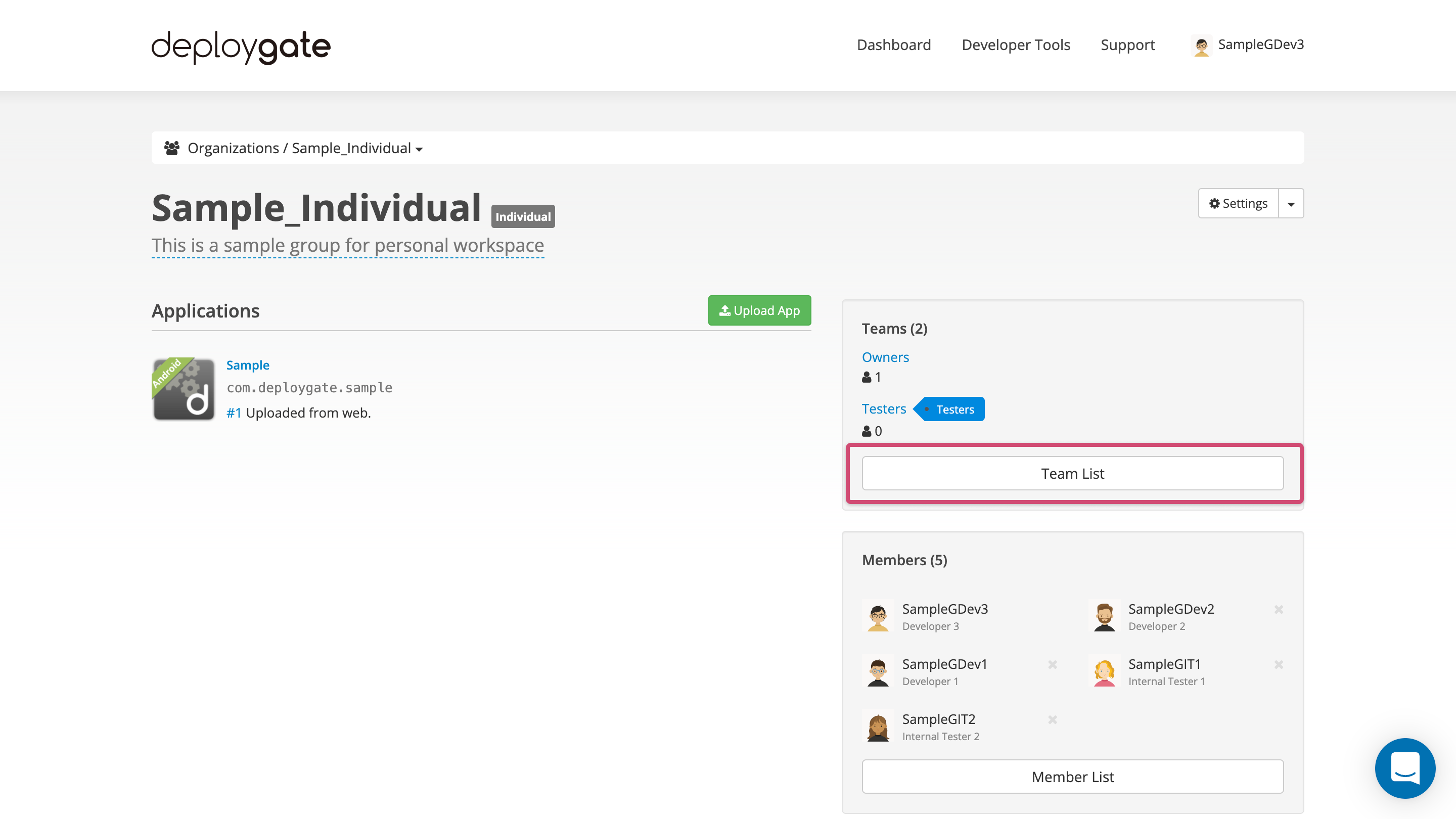This screenshot has width=1456, height=819.
Task: Click SampleGIT1's avatar in the Members panel
Action: click(x=1105, y=671)
